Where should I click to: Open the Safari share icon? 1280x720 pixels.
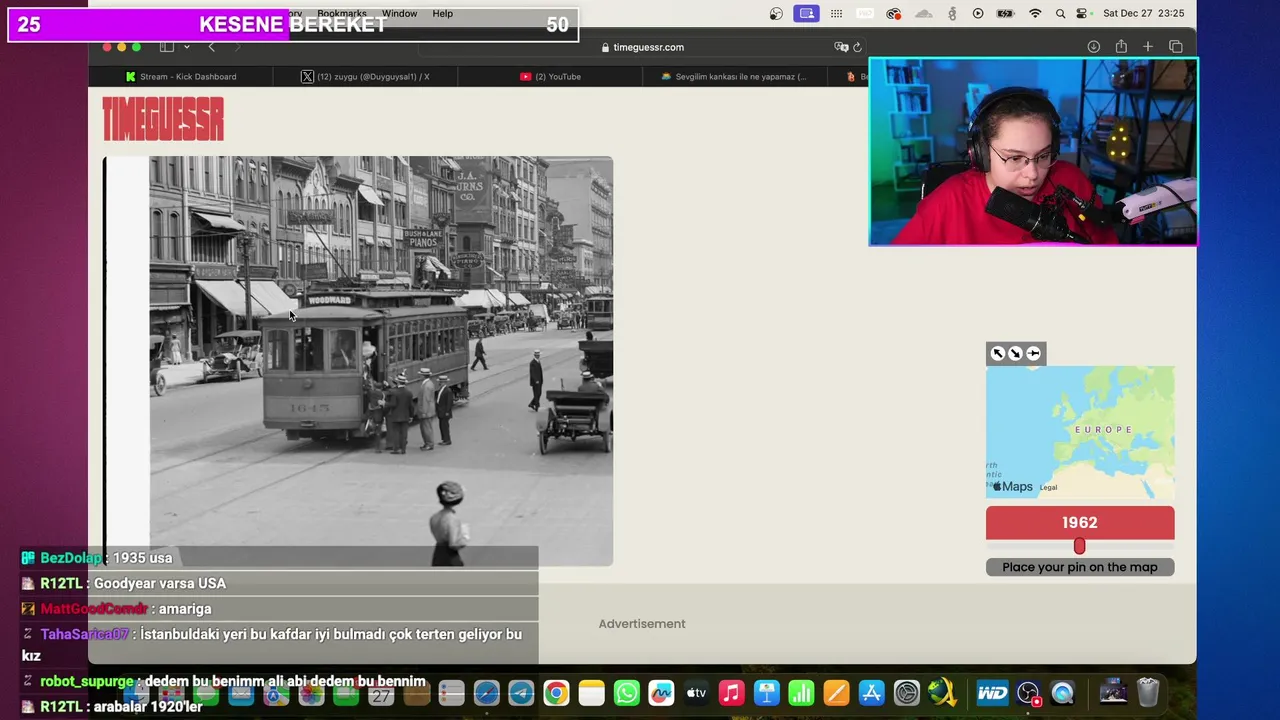pyautogui.click(x=1121, y=47)
